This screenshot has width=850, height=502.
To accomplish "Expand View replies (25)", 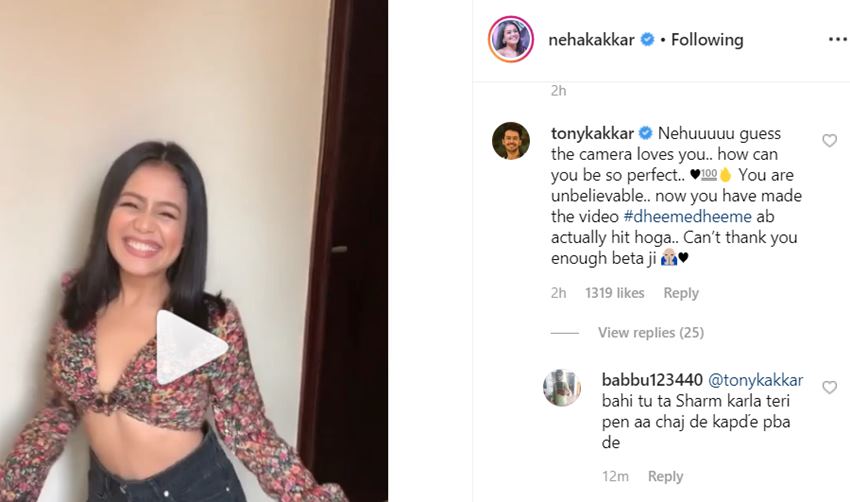I will [x=651, y=332].
